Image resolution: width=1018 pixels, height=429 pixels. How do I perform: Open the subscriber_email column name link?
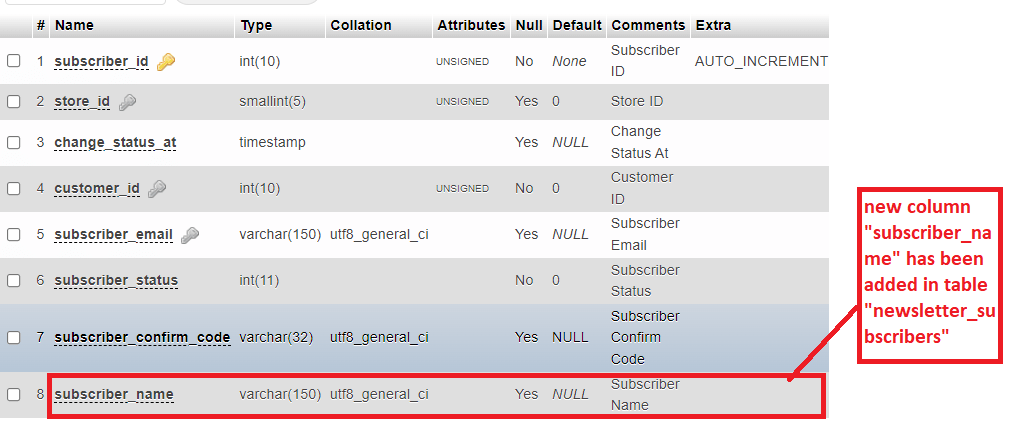(x=114, y=235)
